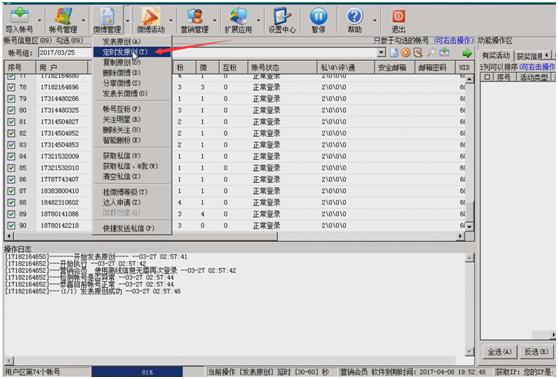The image size is (558, 379).
Task: Click the blue document icon beside group combo
Action: (394, 53)
